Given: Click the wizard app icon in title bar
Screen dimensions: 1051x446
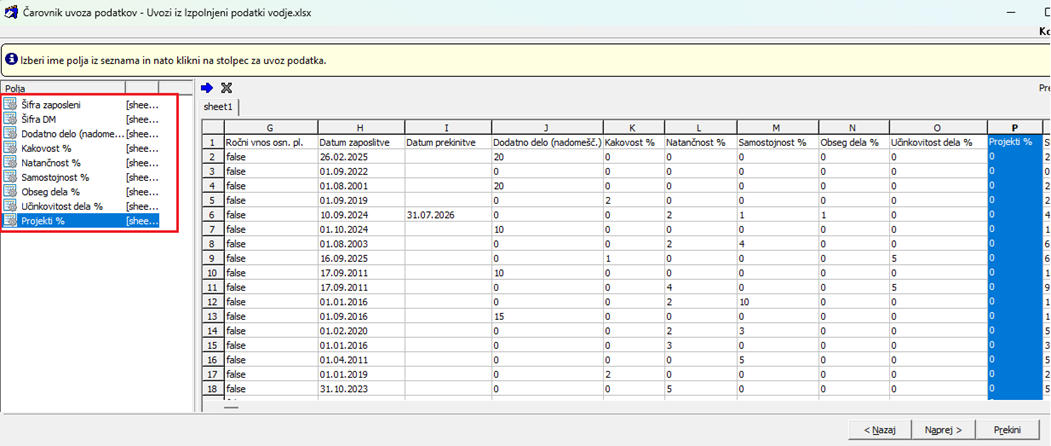Looking at the screenshot, I should coord(11,12).
